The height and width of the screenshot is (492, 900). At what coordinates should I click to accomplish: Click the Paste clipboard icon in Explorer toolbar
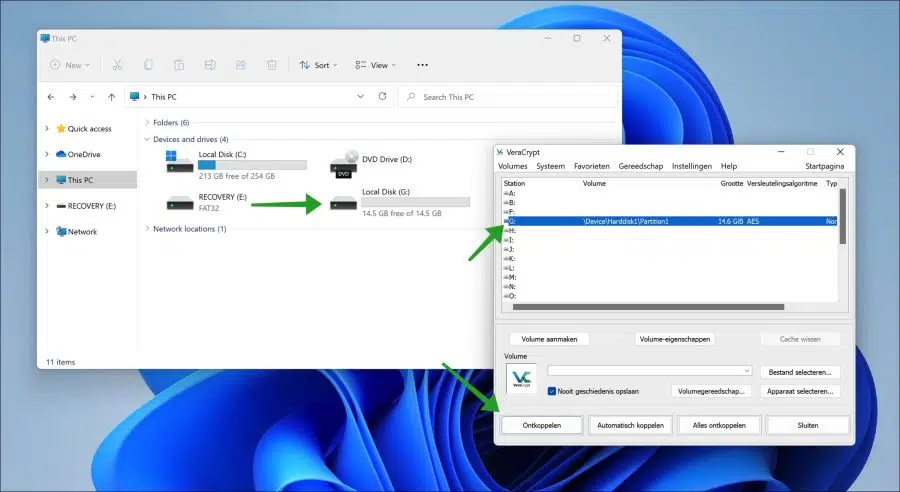coord(179,65)
